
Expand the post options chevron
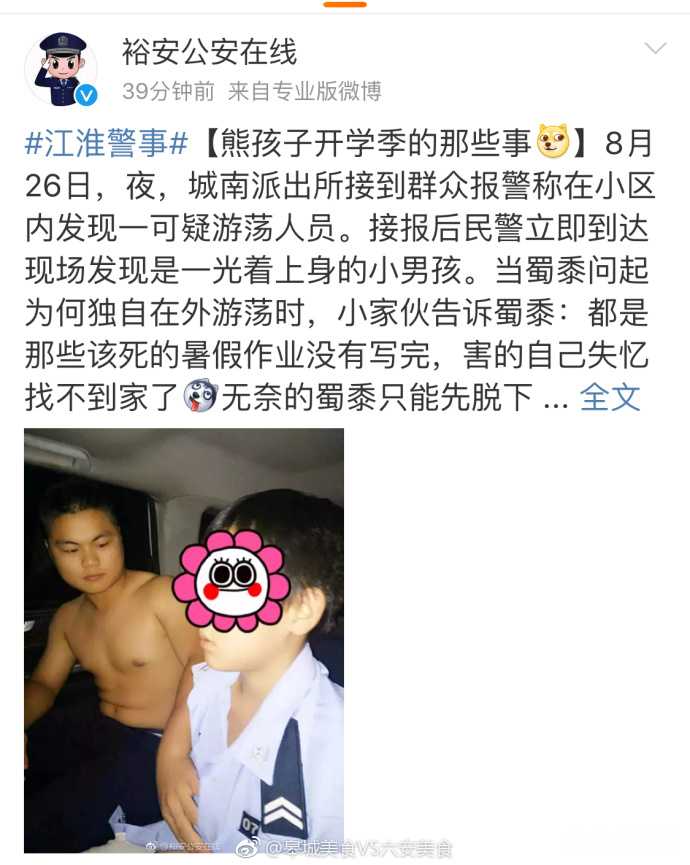pos(655,49)
